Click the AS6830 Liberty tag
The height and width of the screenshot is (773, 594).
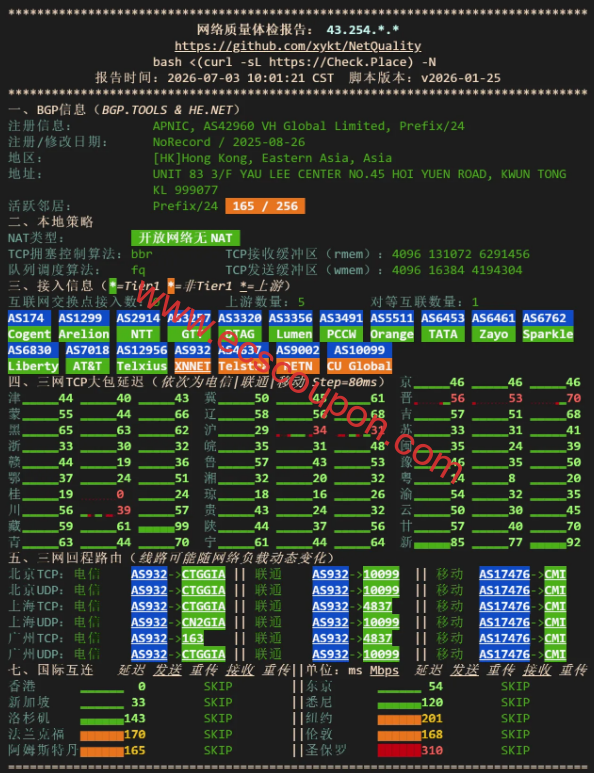pos(33,358)
